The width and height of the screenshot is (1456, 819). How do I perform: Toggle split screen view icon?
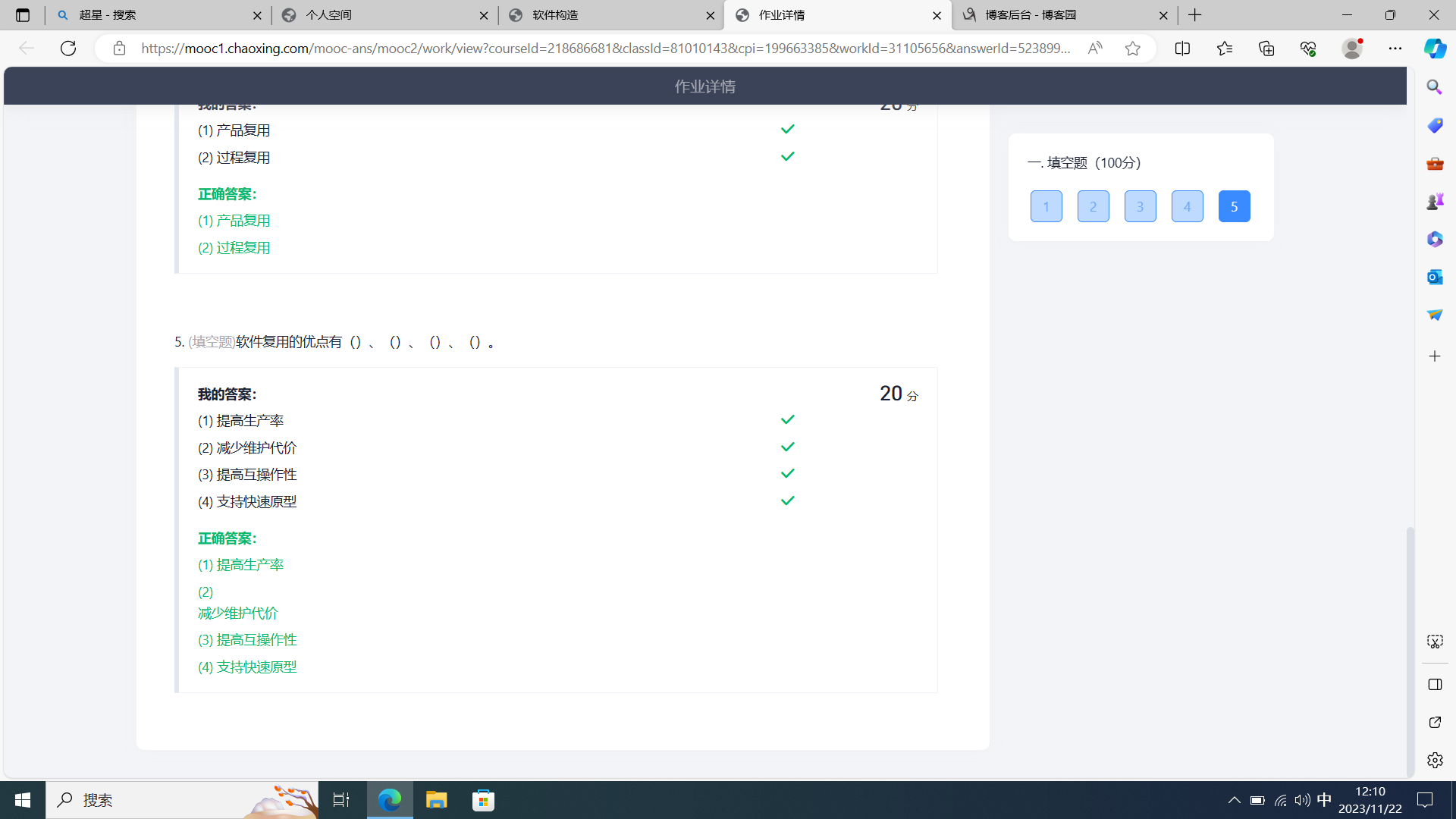[1182, 49]
